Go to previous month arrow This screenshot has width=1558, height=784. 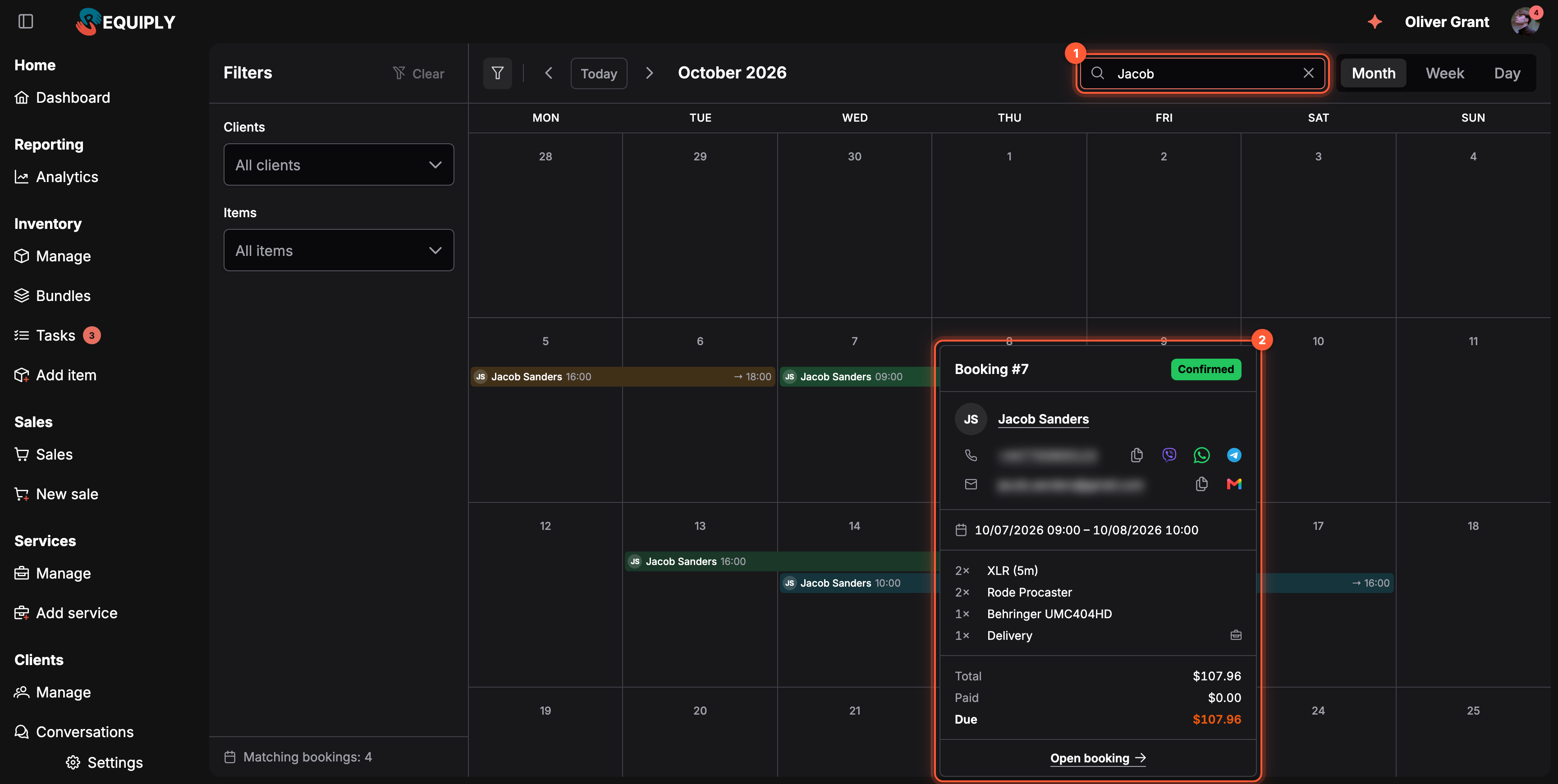point(549,73)
